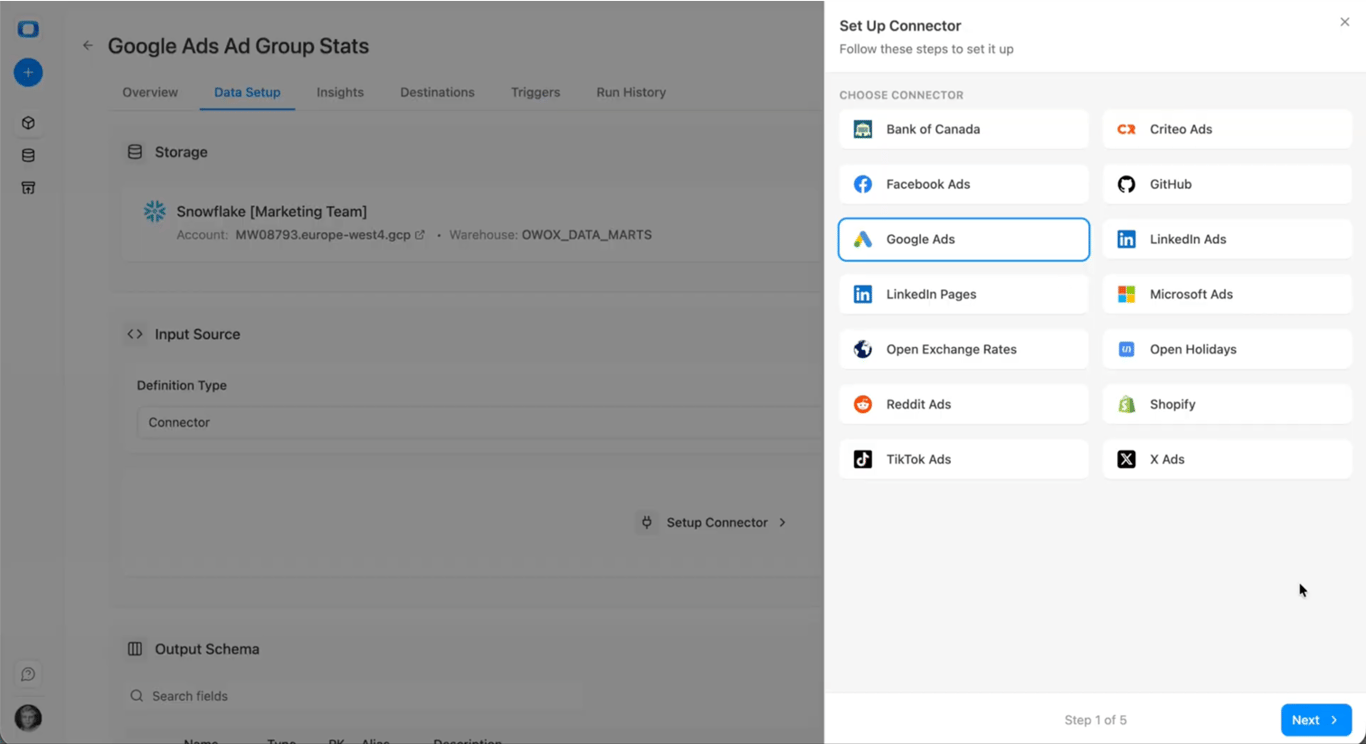Click the back arrow beside page title
The height and width of the screenshot is (744, 1366).
click(x=88, y=45)
